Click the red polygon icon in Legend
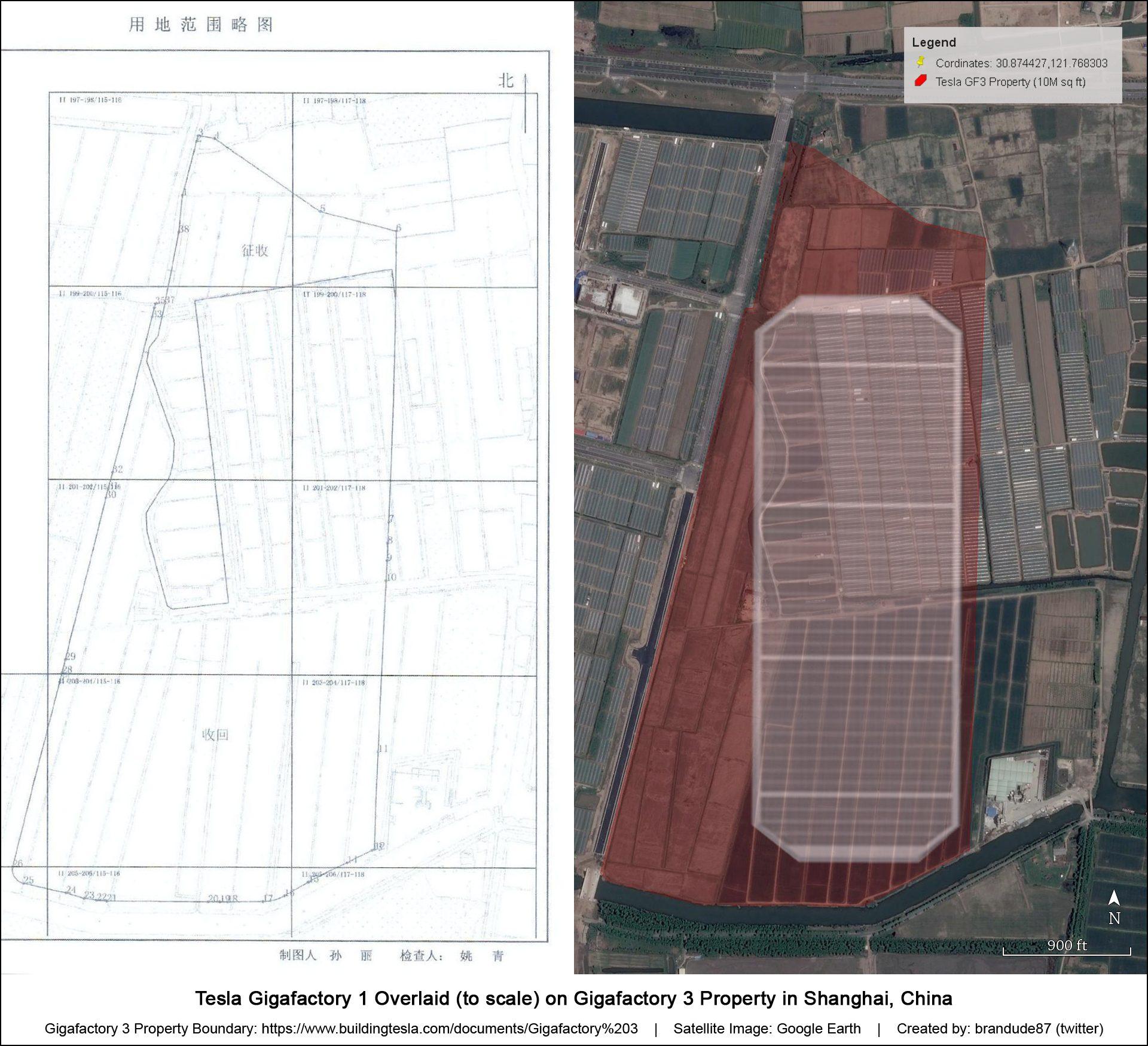Image resolution: width=1148 pixels, height=1046 pixels. (x=921, y=81)
